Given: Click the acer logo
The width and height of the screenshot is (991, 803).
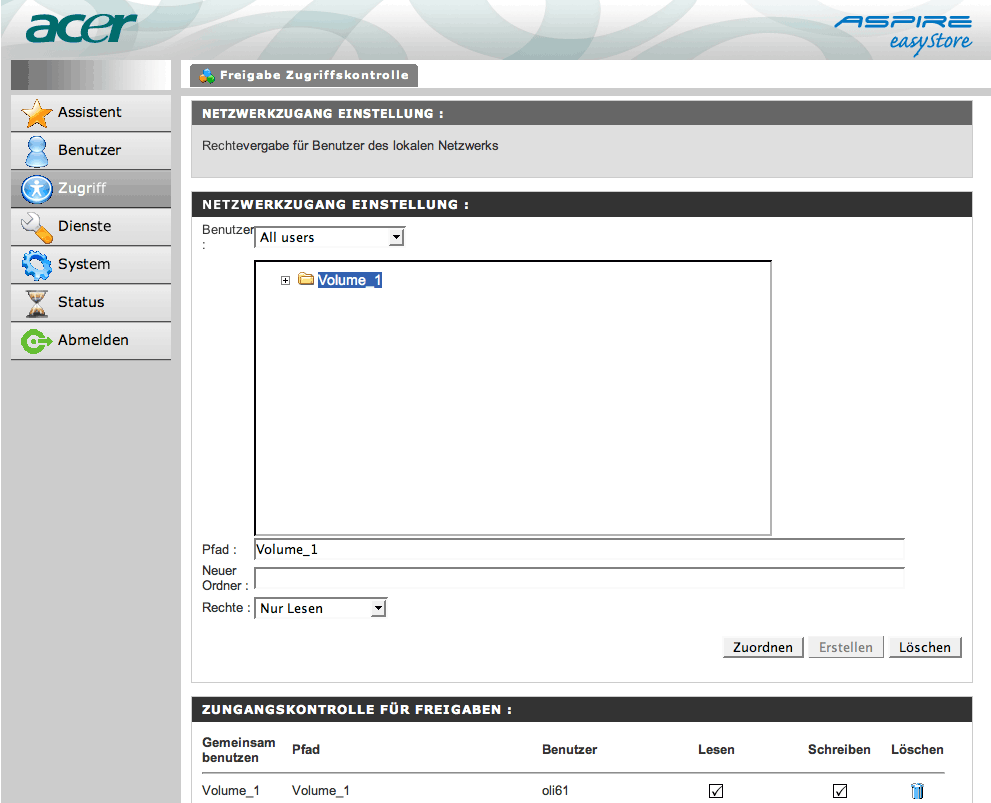Looking at the screenshot, I should 80,27.
